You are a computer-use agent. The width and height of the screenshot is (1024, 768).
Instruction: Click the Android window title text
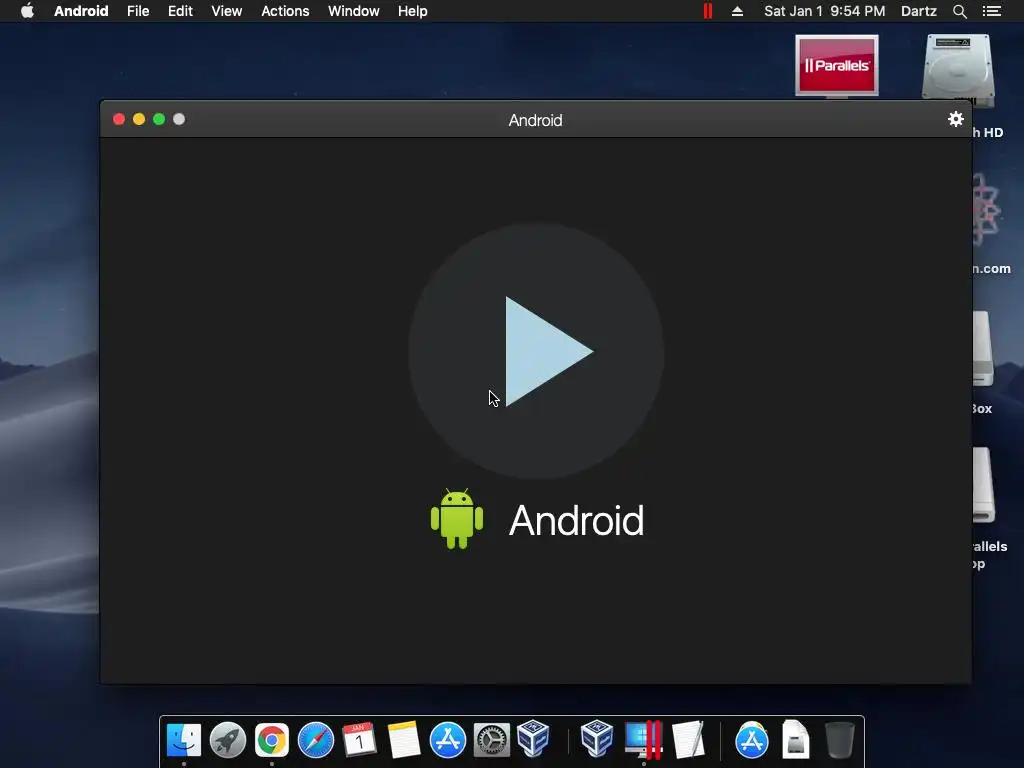coord(536,120)
